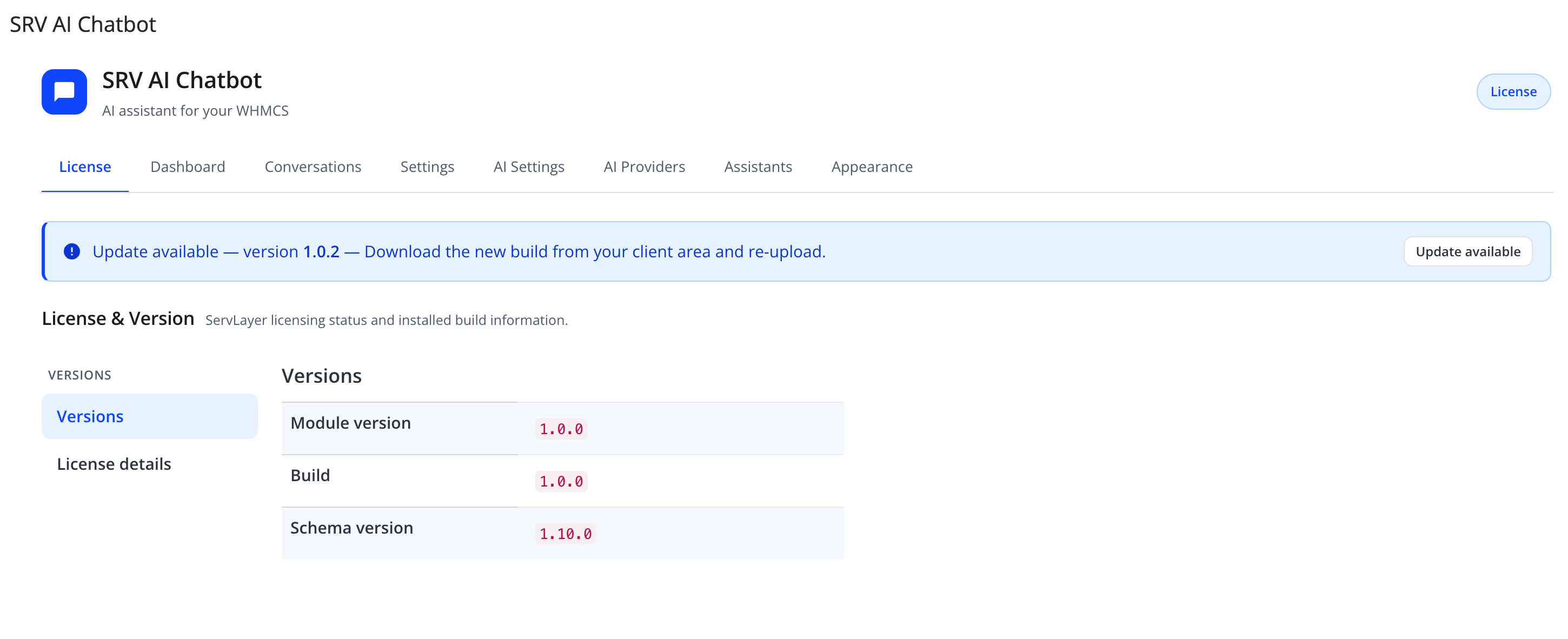Click the Module version value 1.0.0

tap(561, 429)
